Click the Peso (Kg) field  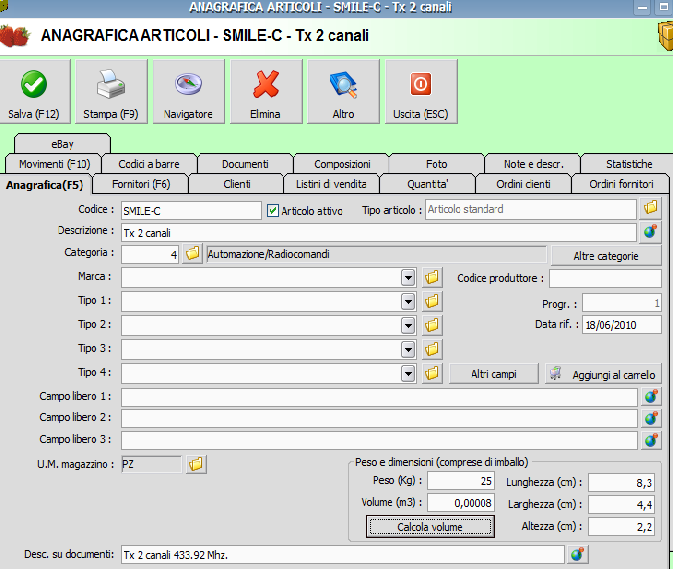(461, 481)
